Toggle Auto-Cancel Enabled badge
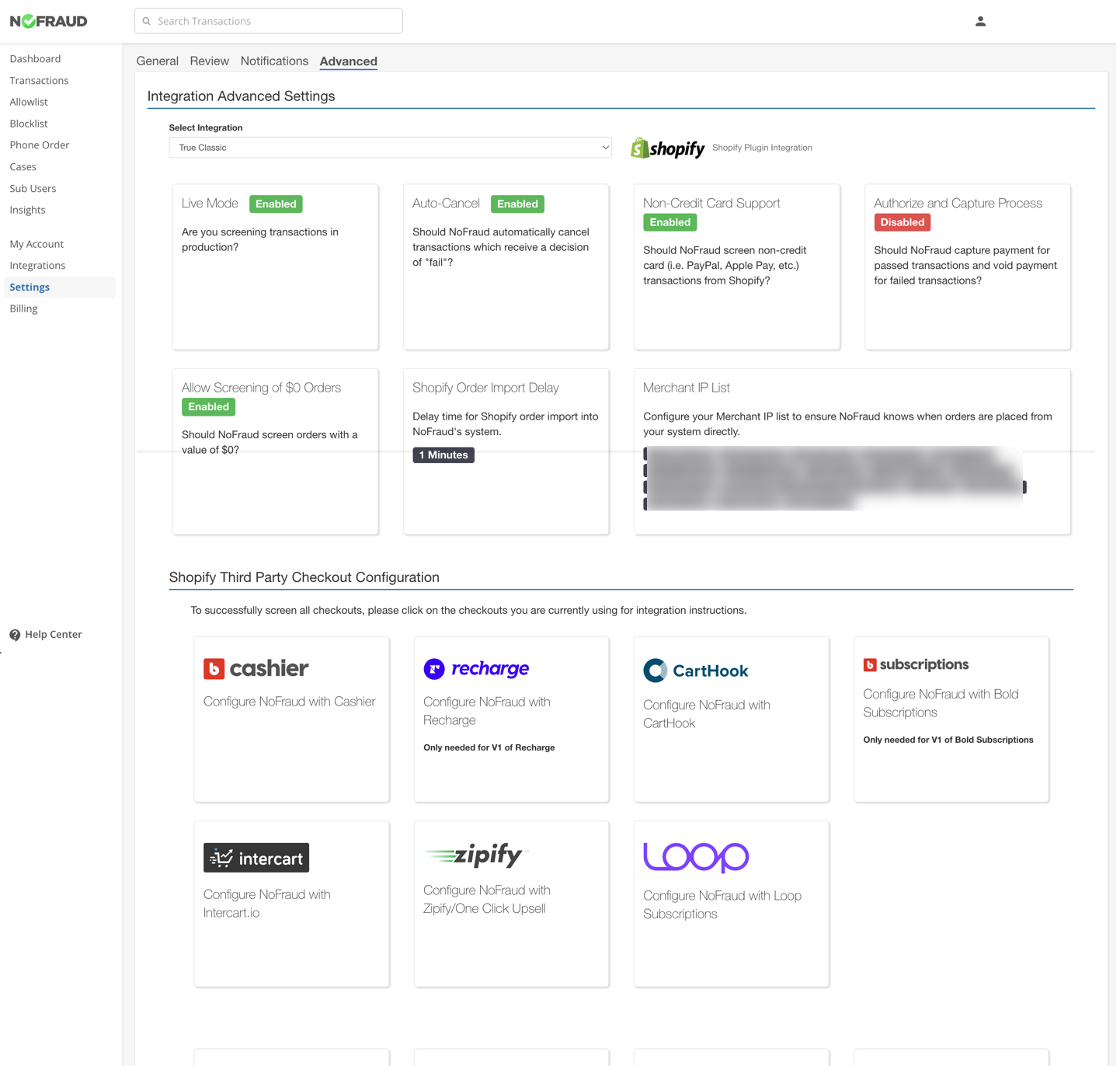This screenshot has width=1120, height=1066. pyautogui.click(x=517, y=204)
